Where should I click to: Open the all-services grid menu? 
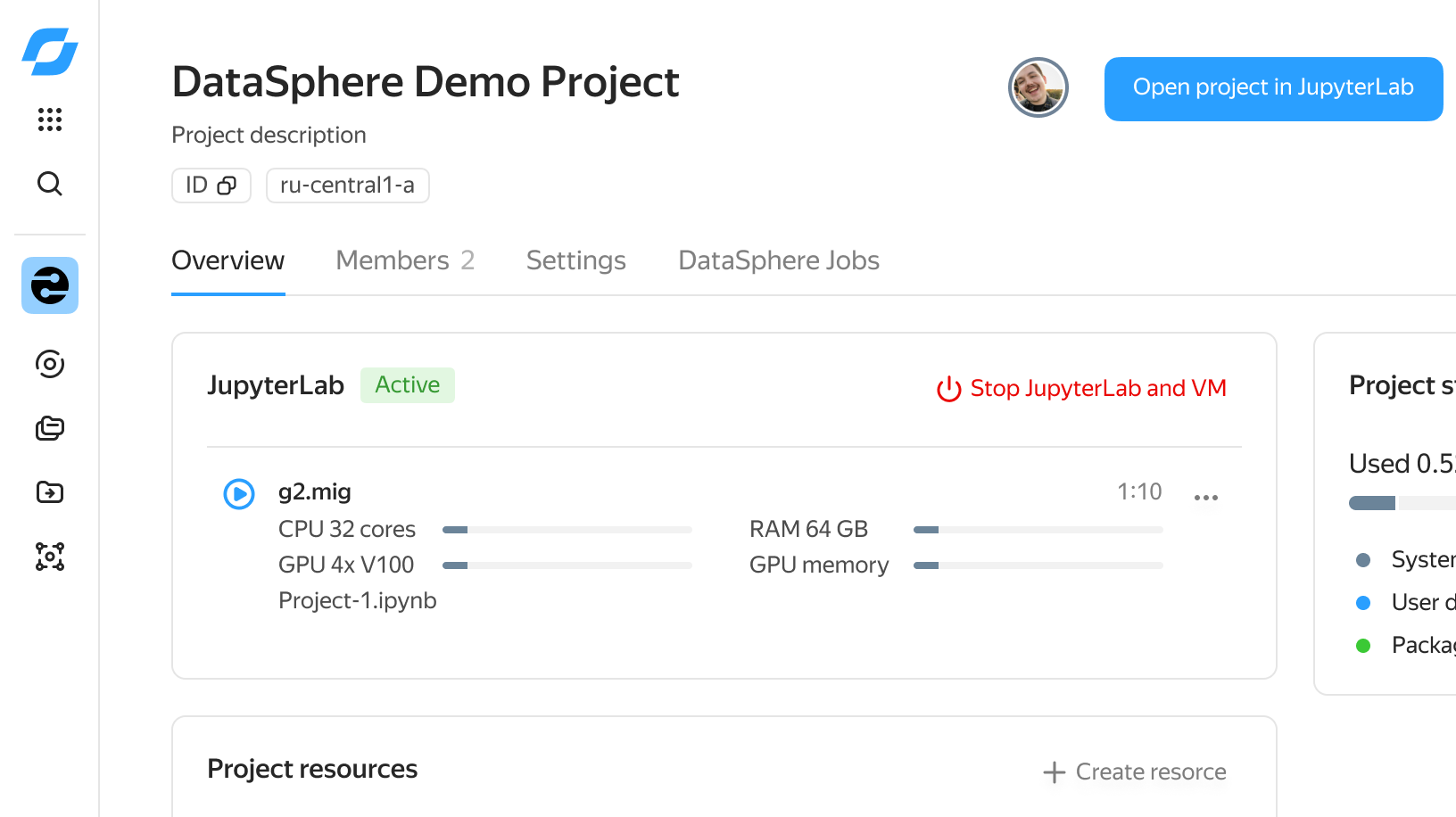(50, 120)
